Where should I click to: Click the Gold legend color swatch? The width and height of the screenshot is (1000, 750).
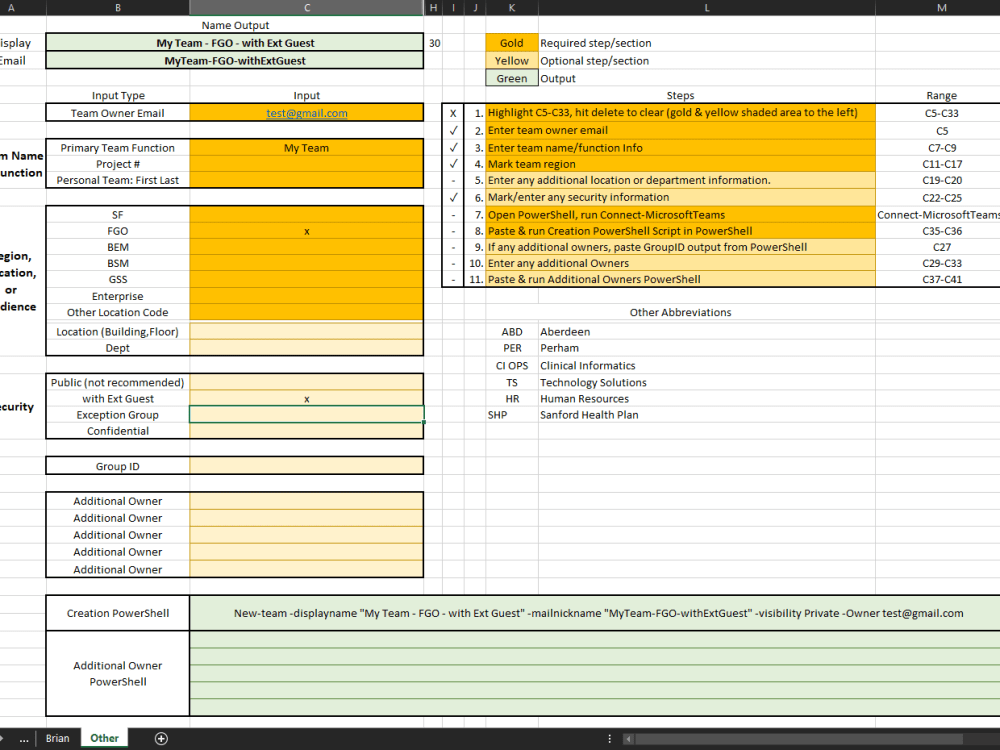coord(512,43)
